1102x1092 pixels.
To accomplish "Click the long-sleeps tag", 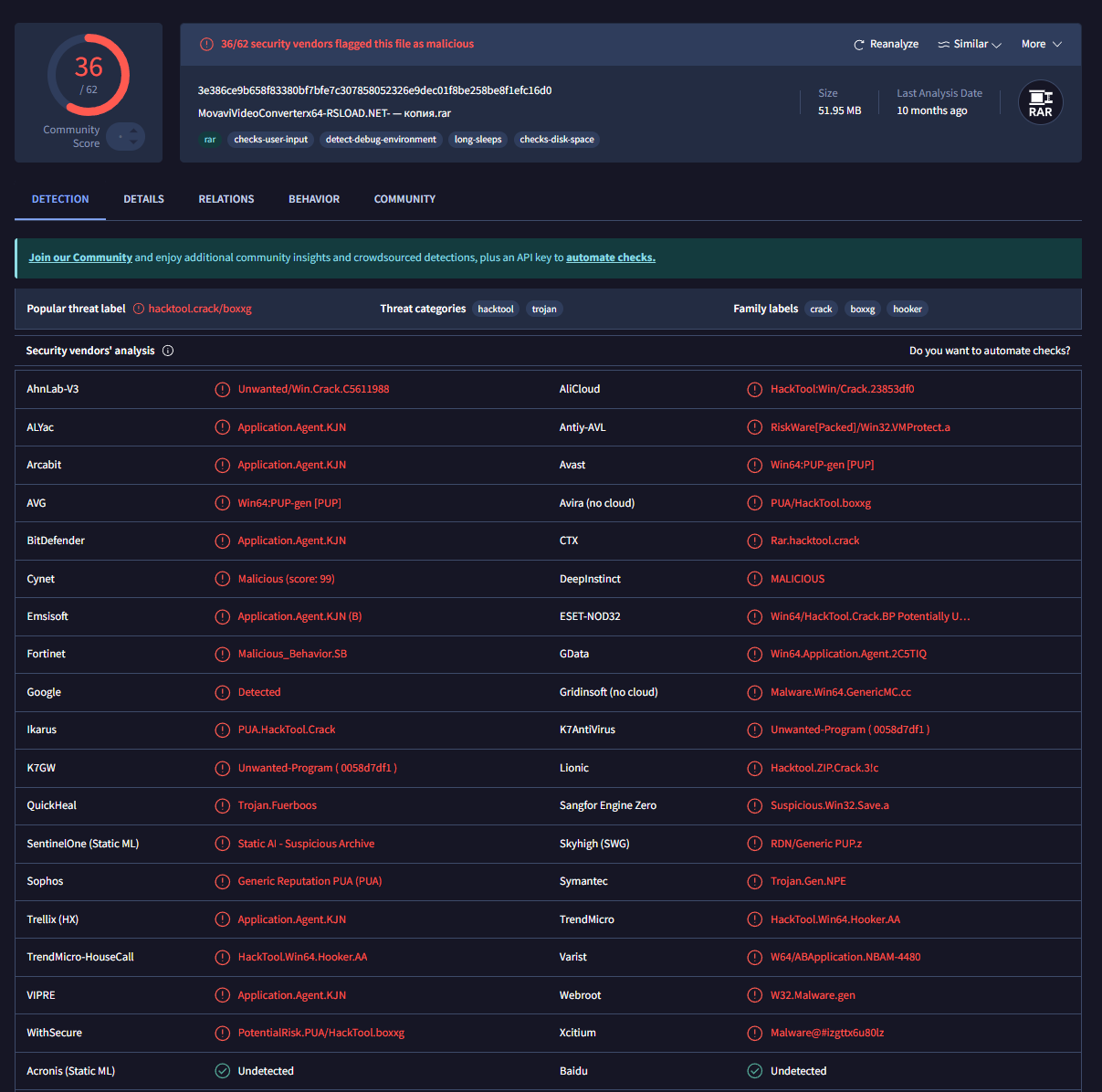I will pos(478,140).
